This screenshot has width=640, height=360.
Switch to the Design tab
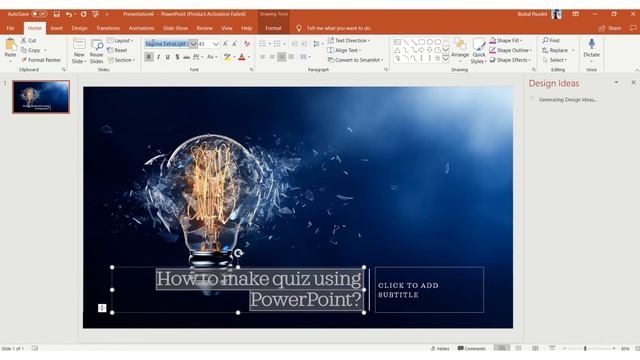pos(79,28)
